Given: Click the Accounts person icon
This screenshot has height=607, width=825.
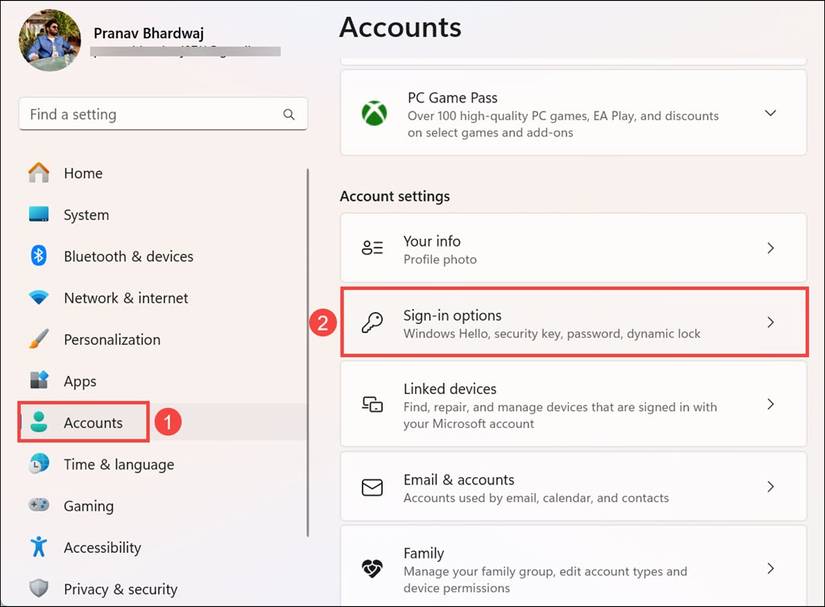Looking at the screenshot, I should pos(38,422).
